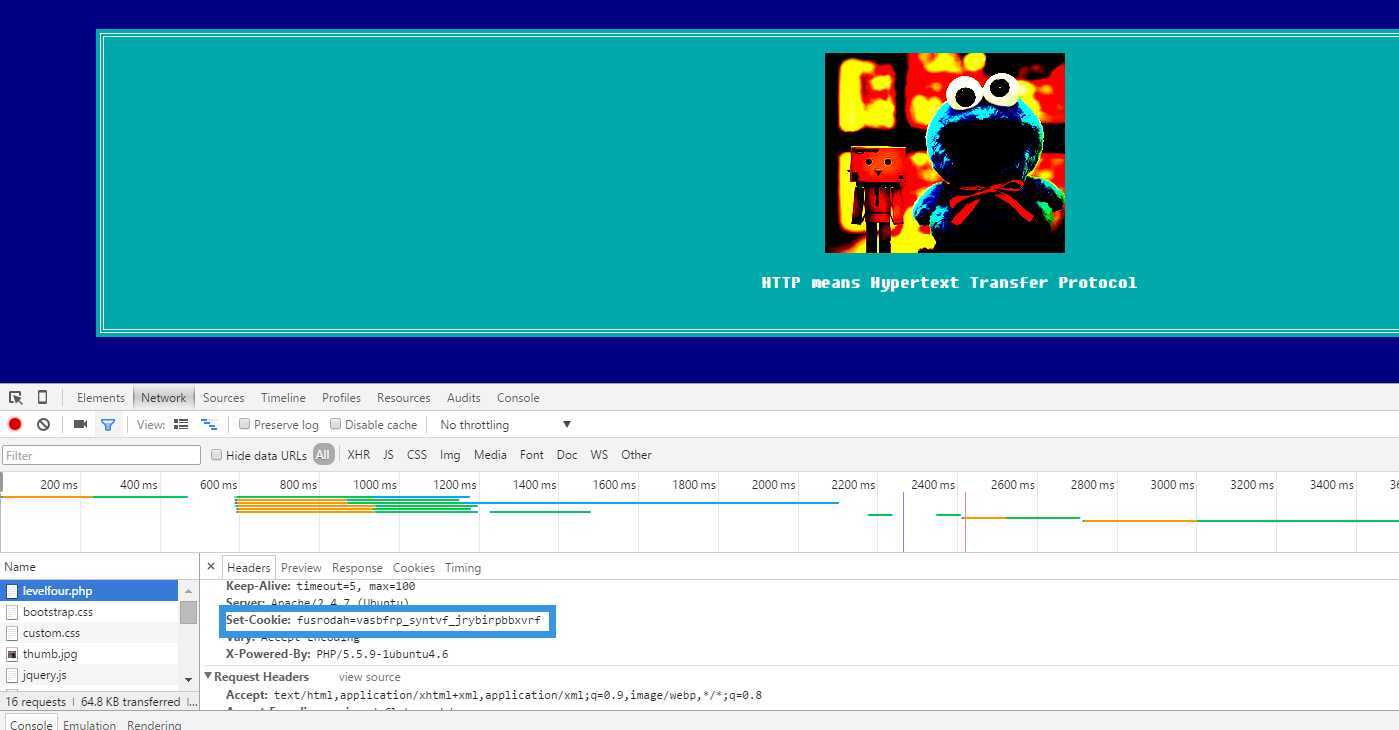This screenshot has height=730, width=1399.
Task: Click the X-Powered-By PHP header value
Action: point(382,654)
